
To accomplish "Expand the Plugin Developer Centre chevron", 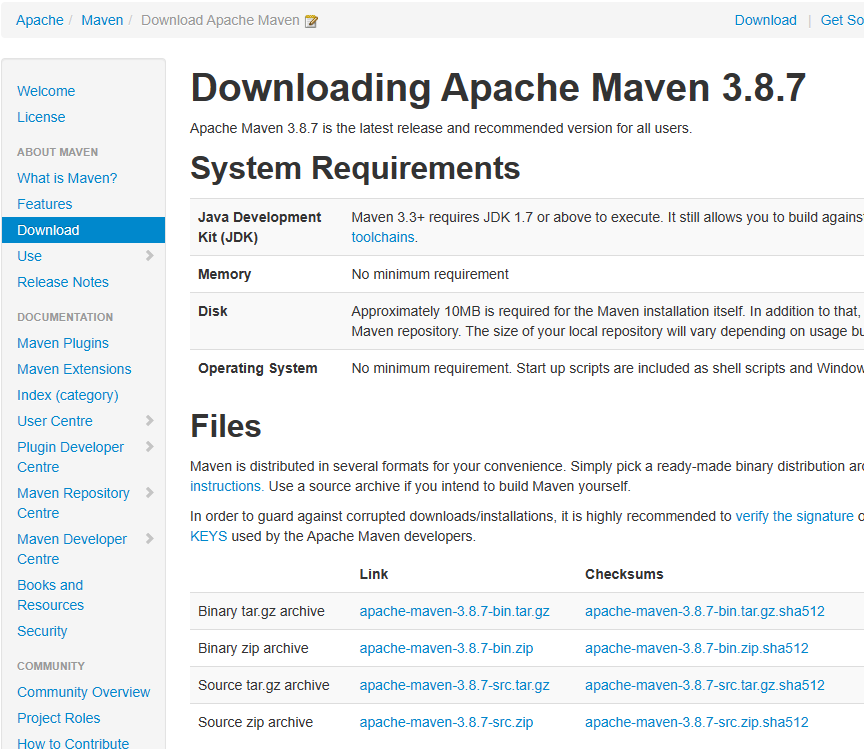I will click(x=149, y=446).
